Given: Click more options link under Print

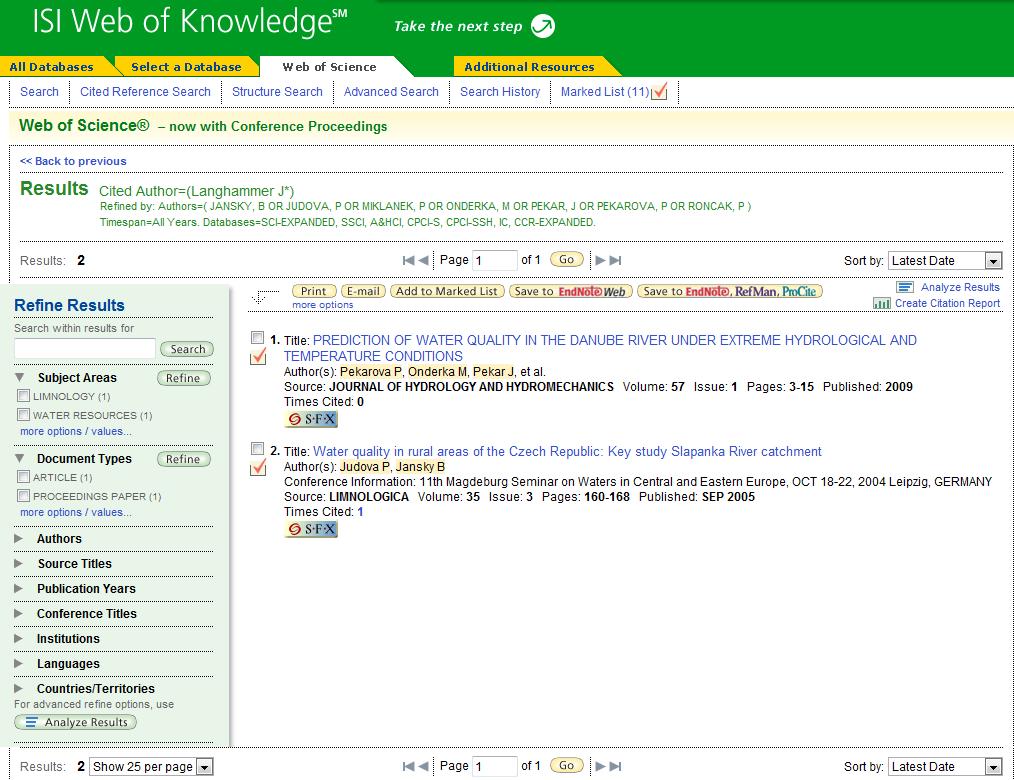Looking at the screenshot, I should [x=323, y=305].
